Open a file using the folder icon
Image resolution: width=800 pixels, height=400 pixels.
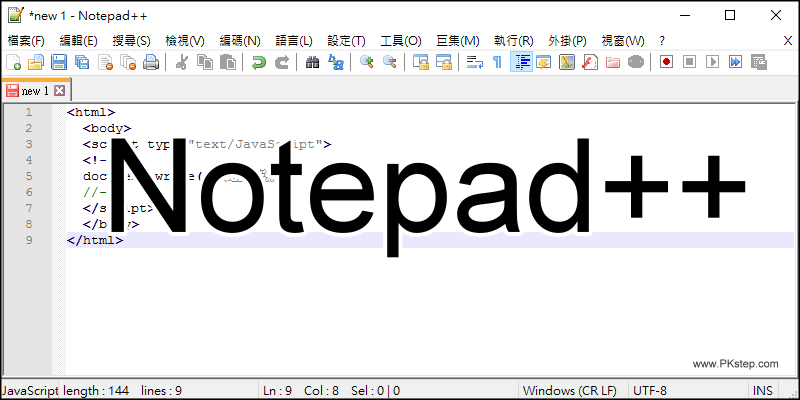36,62
